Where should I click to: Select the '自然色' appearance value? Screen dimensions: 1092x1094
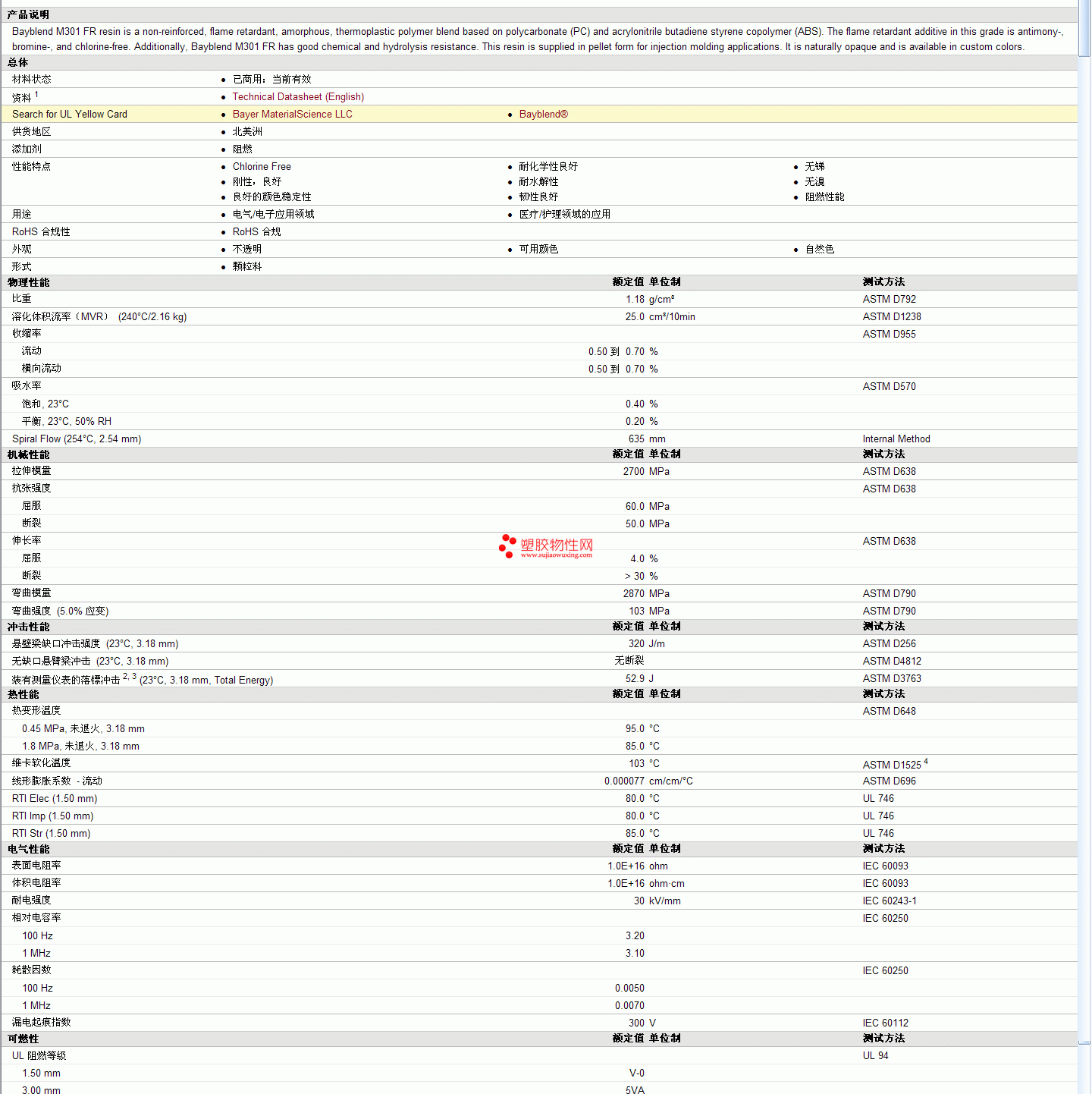point(820,250)
